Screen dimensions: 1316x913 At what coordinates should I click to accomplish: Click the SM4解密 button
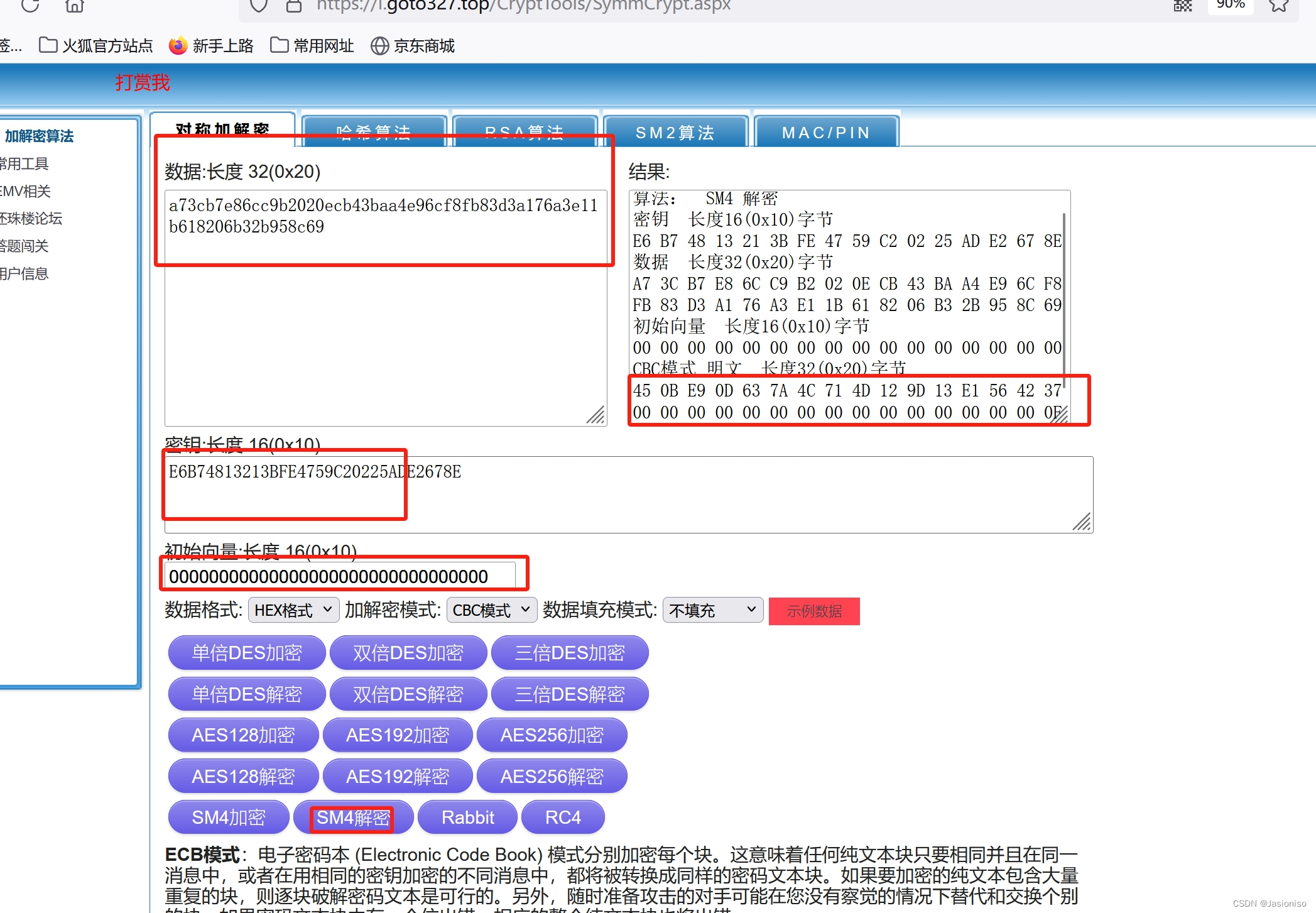[353, 817]
